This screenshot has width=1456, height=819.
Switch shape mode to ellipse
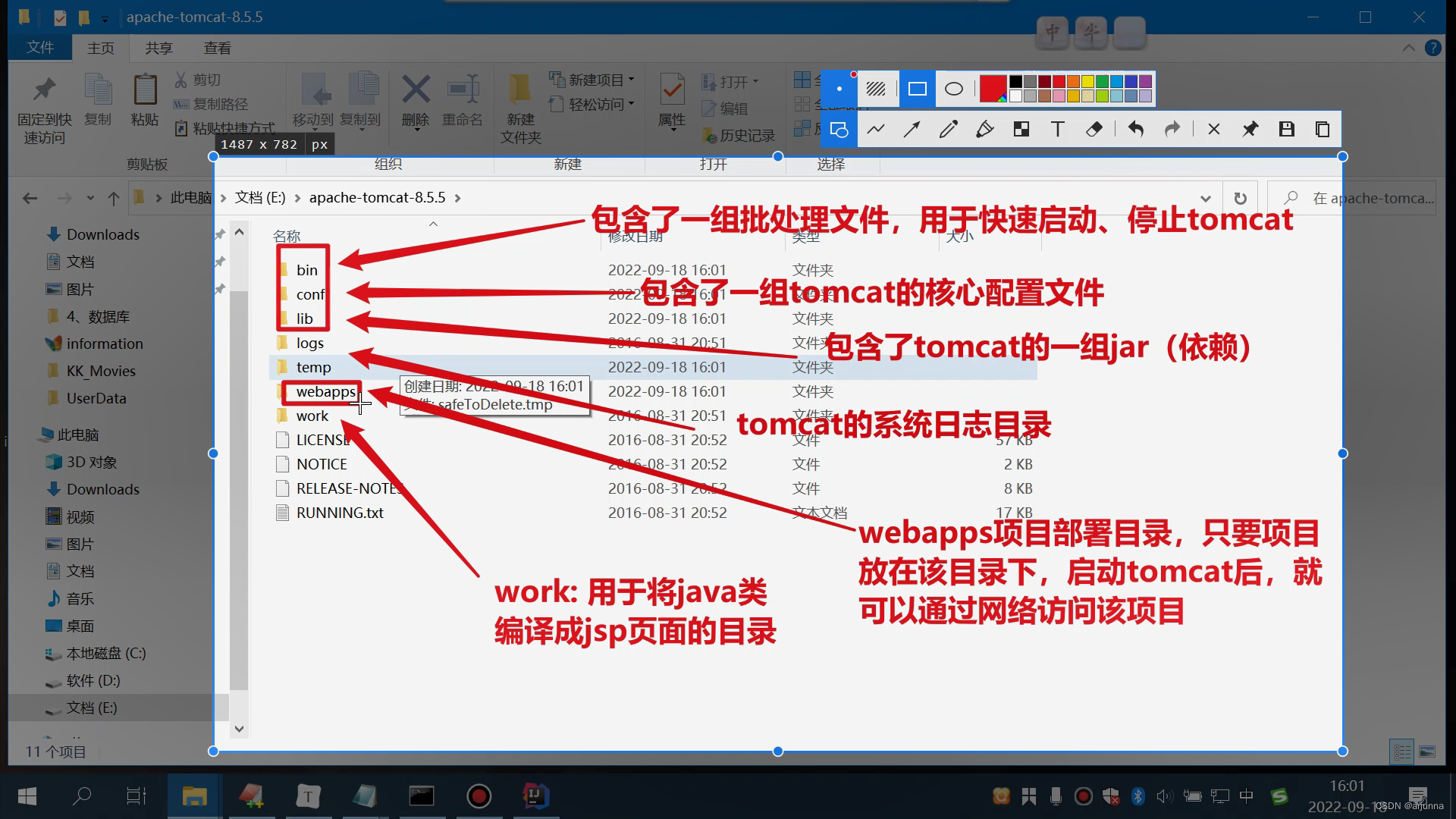coord(954,89)
